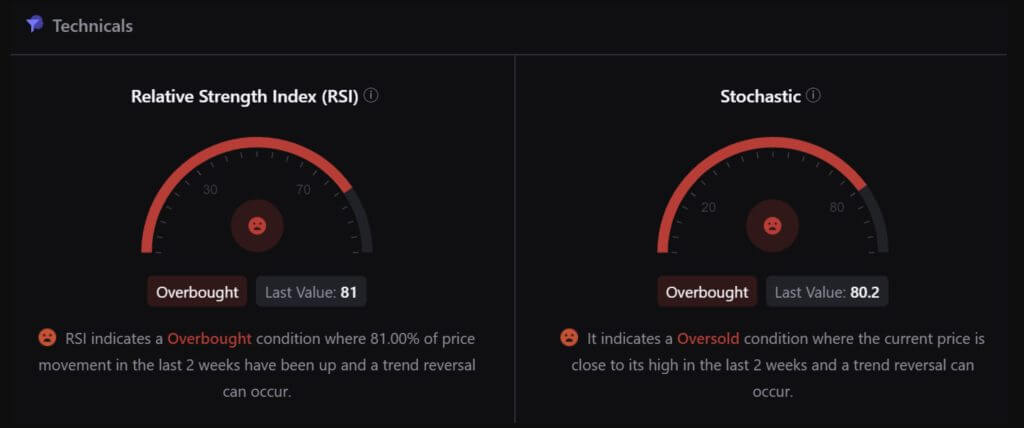This screenshot has height=428, width=1024.
Task: Click the 70 mark on RSI gauge
Action: 304,190
